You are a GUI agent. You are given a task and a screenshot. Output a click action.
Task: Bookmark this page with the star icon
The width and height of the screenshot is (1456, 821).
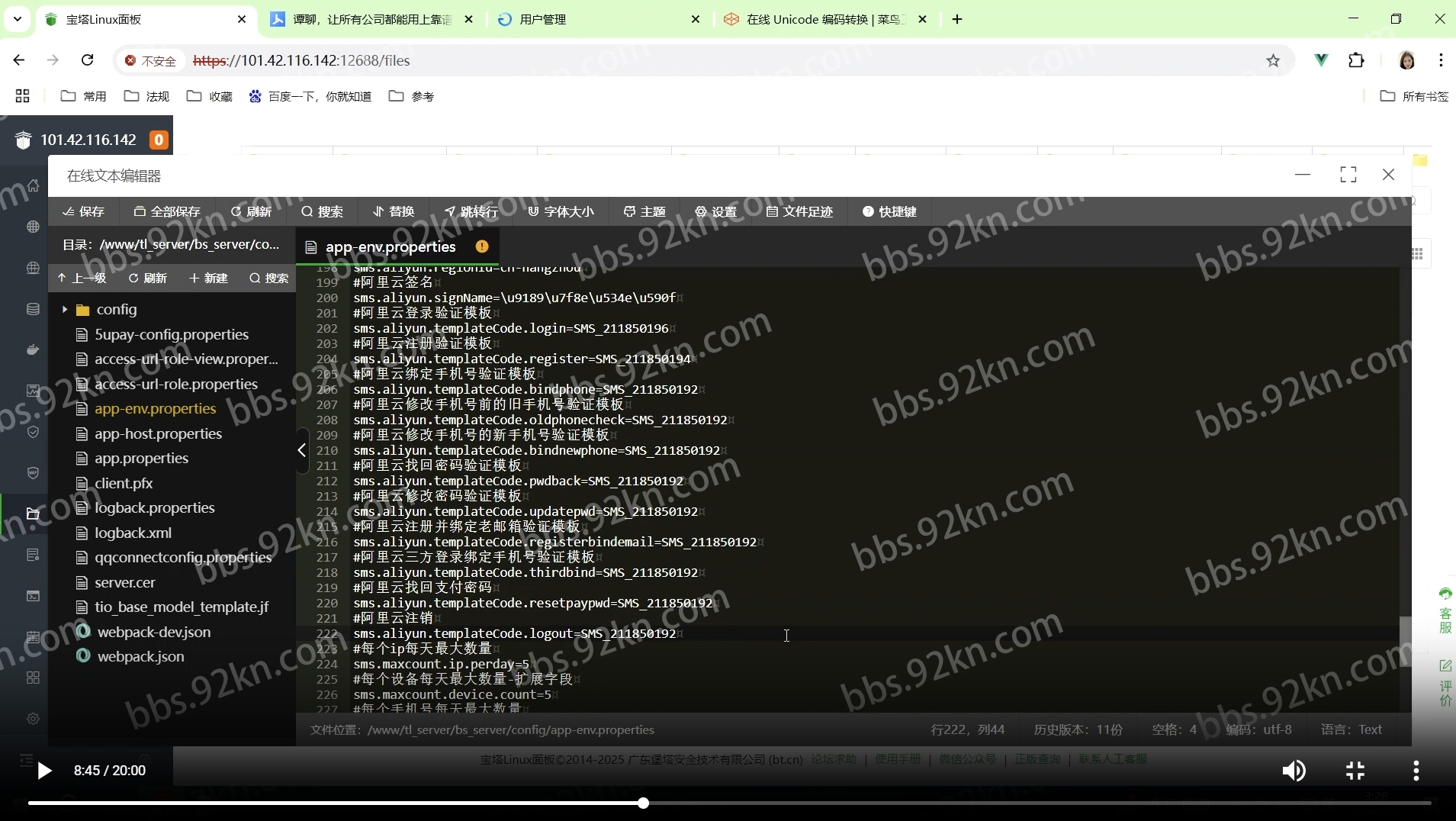point(1273,60)
